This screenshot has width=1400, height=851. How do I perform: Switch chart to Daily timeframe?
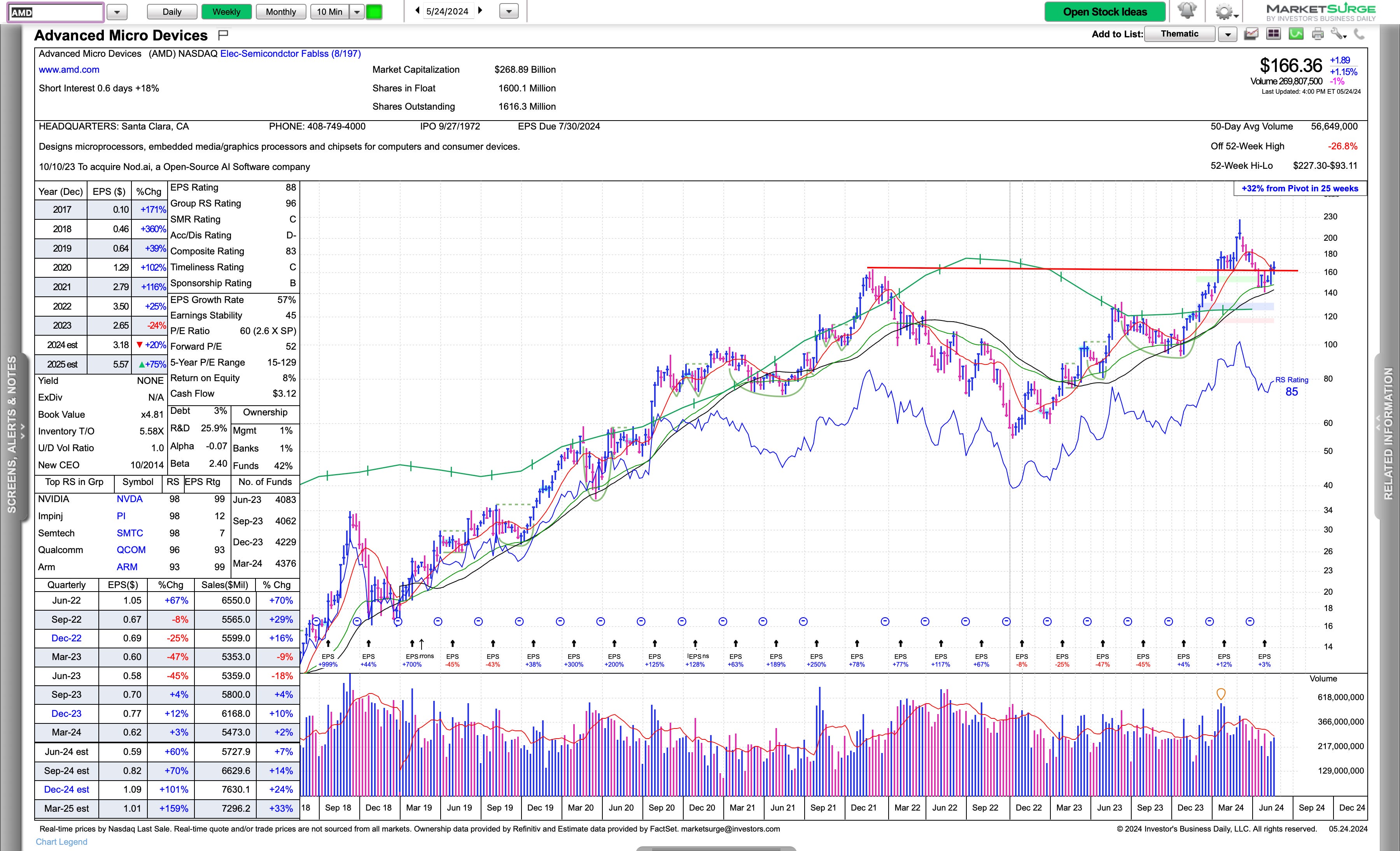pyautogui.click(x=172, y=11)
